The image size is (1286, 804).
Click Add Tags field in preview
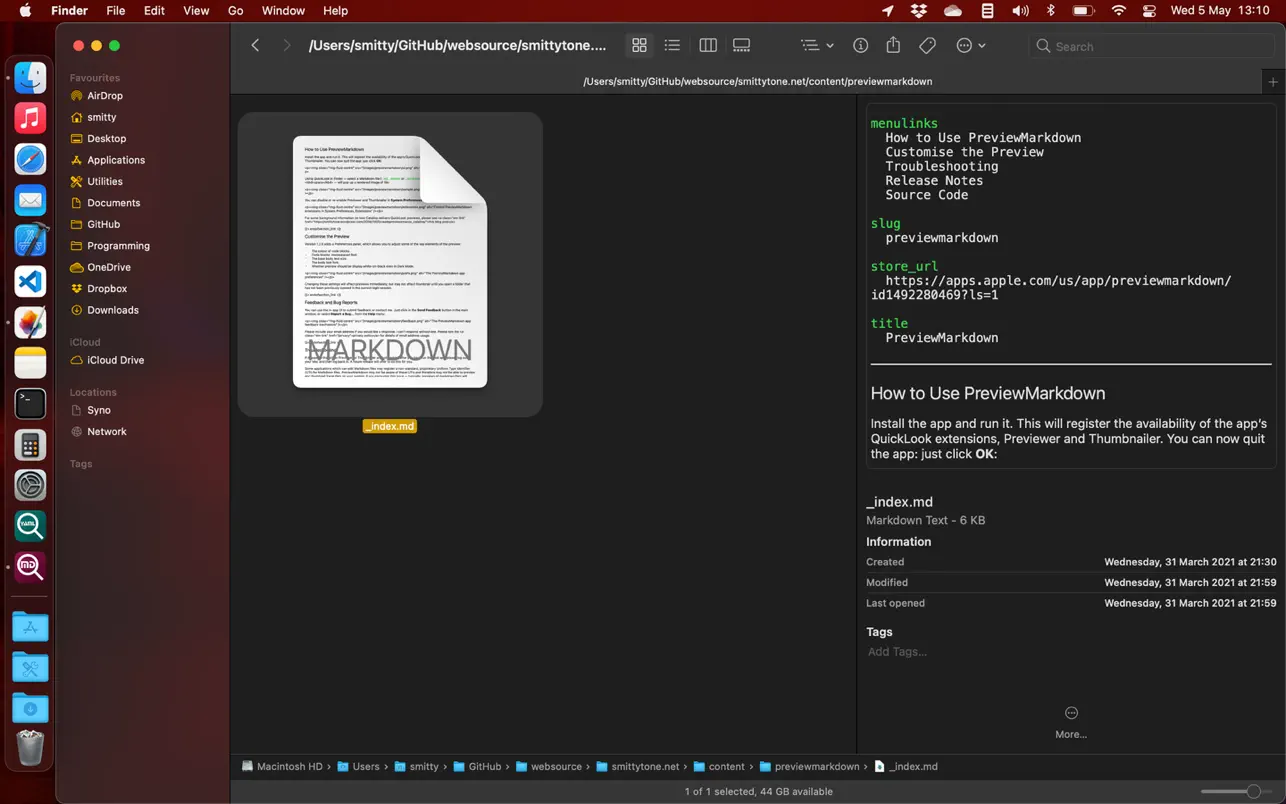click(x=897, y=652)
